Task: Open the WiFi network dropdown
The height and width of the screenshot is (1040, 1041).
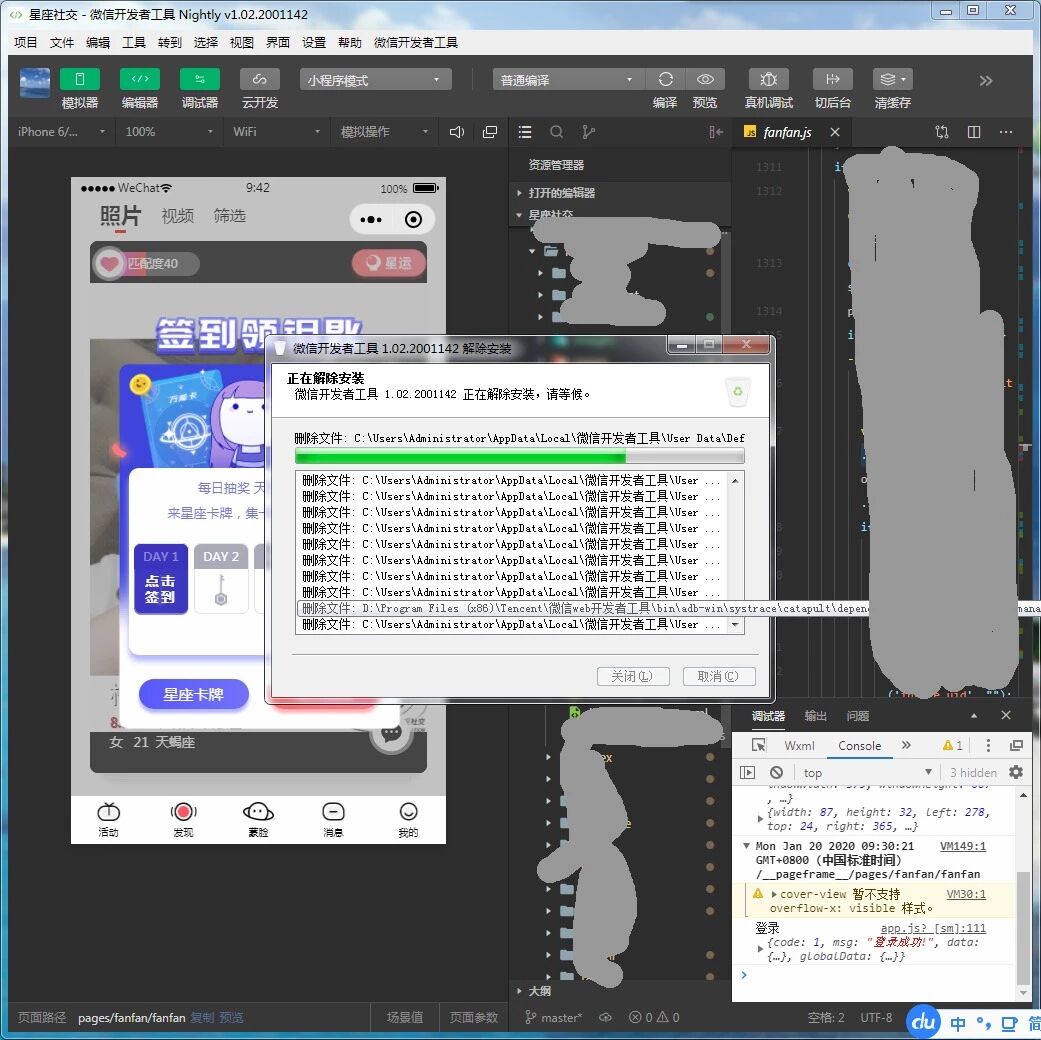Action: (x=276, y=131)
